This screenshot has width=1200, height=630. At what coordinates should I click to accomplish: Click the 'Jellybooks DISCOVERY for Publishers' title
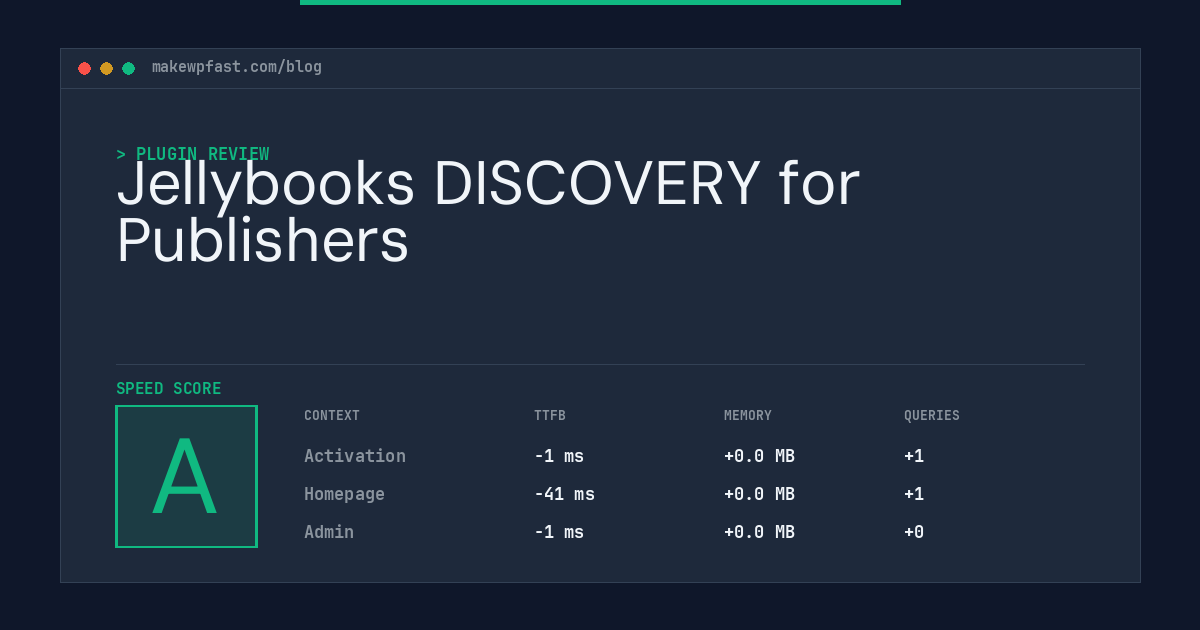point(488,212)
